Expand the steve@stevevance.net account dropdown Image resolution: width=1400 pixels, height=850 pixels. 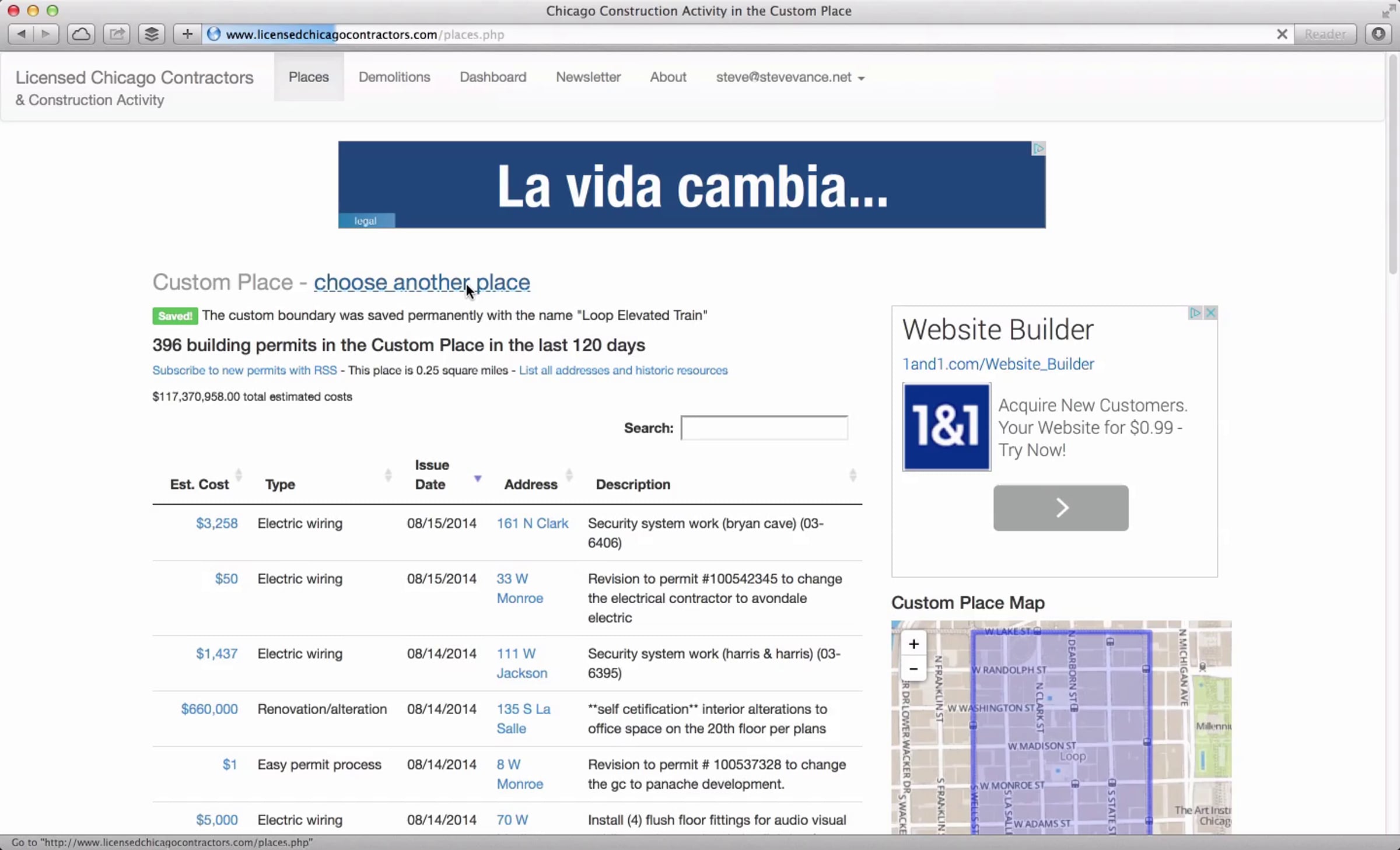click(790, 77)
